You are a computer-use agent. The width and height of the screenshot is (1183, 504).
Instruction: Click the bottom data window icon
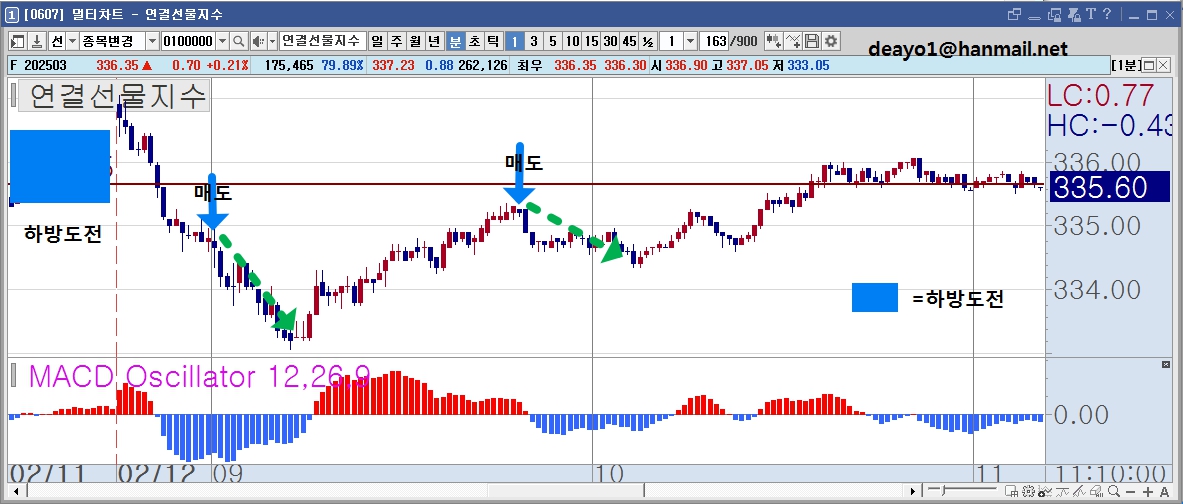1011,491
